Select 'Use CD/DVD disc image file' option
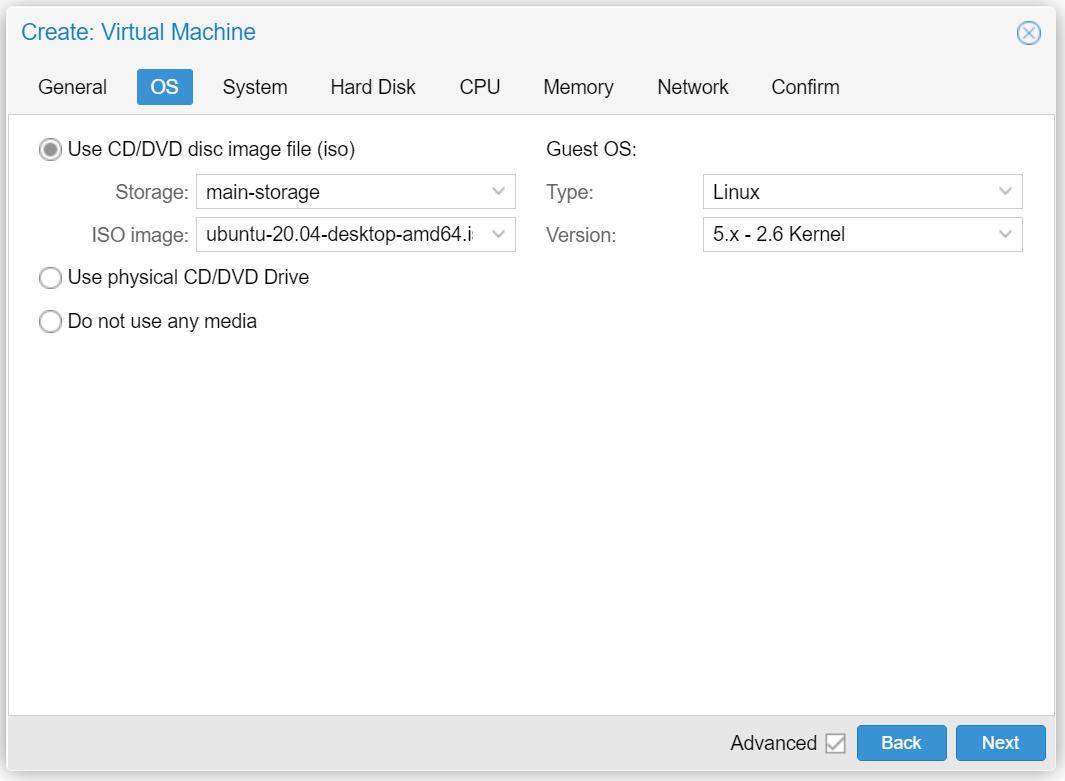This screenshot has width=1065, height=781. pos(50,150)
